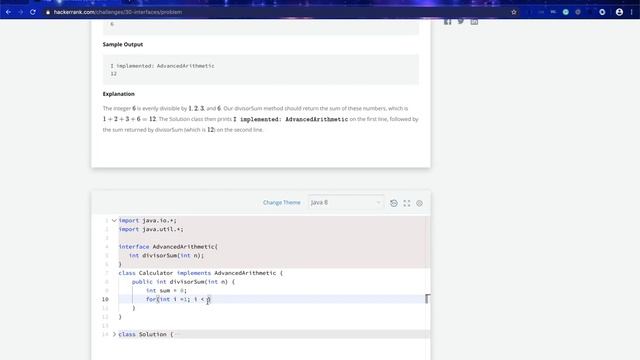Share on Twitter icon
The width and height of the screenshot is (640, 360).
pyautogui.click(x=461, y=21)
